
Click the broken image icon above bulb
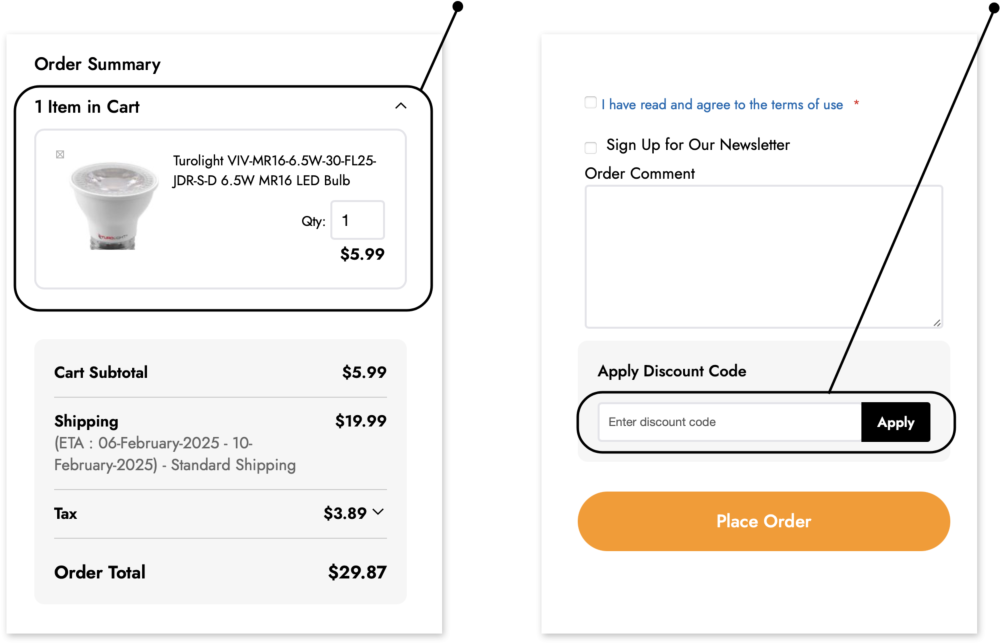click(x=60, y=154)
